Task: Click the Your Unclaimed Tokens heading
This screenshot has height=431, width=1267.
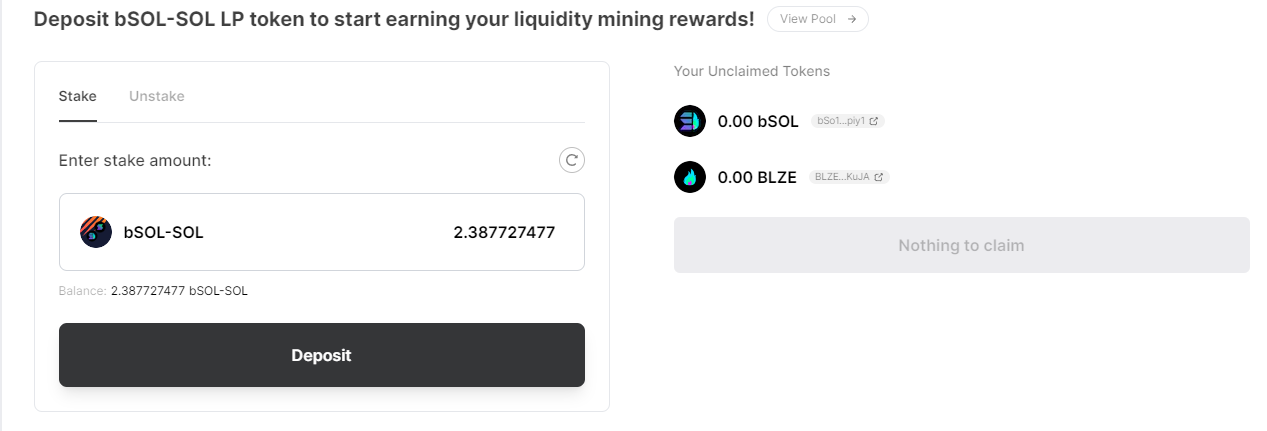Action: click(x=752, y=71)
